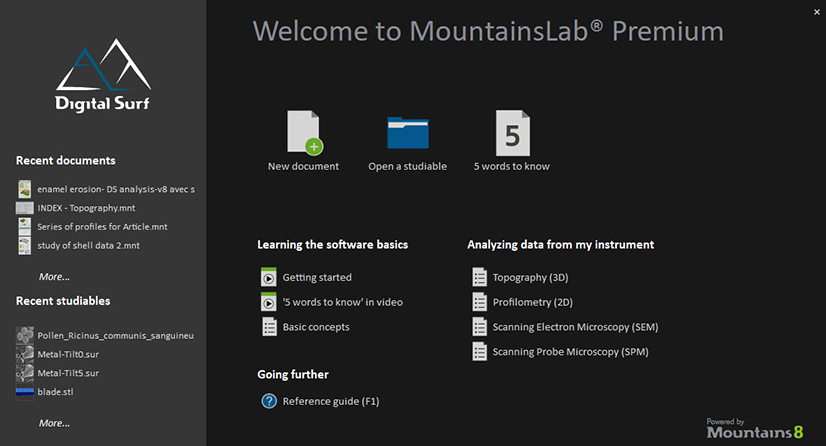Click the blade.stl blue thumbnail icon
Viewport: 826px width, 446px height.
pos(24,392)
